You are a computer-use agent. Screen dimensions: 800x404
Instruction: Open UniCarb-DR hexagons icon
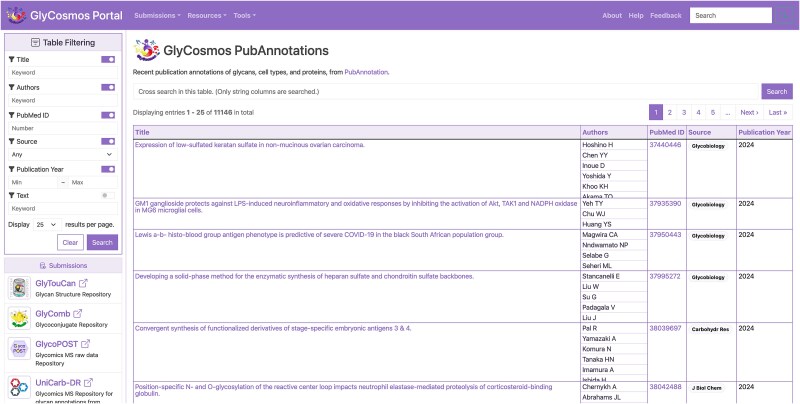point(19,387)
